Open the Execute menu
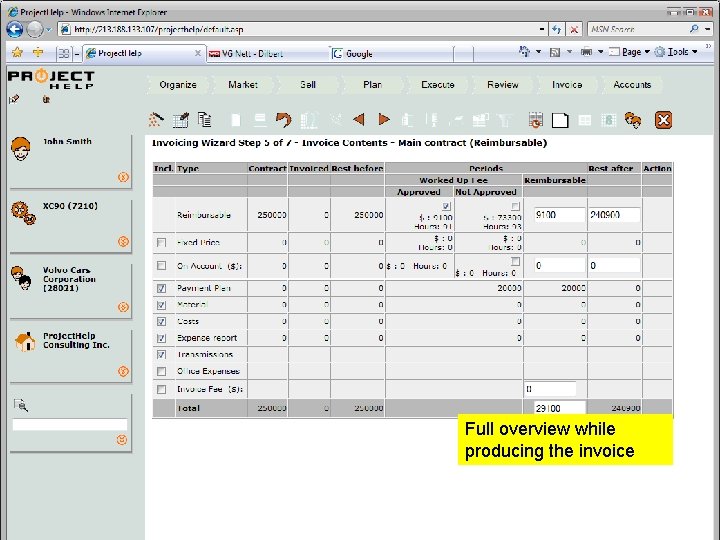This screenshot has height=540, width=720. [x=438, y=84]
